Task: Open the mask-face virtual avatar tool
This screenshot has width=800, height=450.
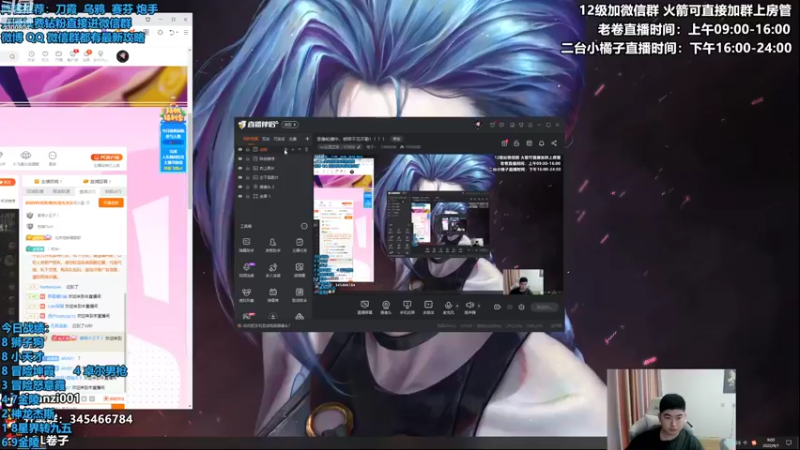Action: click(246, 294)
